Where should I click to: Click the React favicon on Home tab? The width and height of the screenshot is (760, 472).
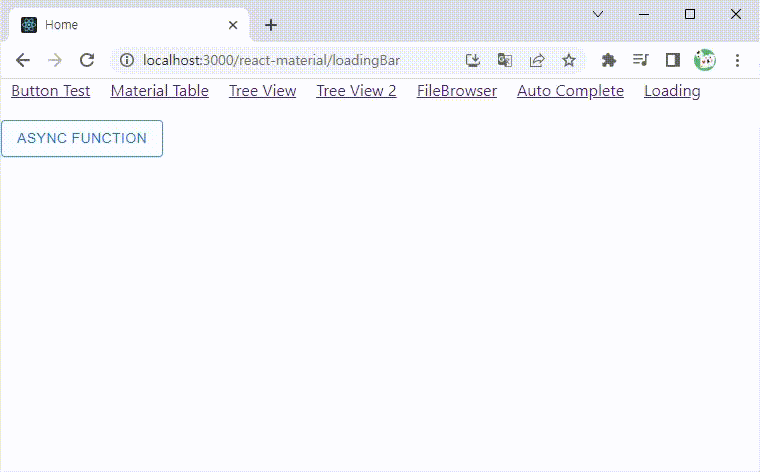click(x=29, y=25)
